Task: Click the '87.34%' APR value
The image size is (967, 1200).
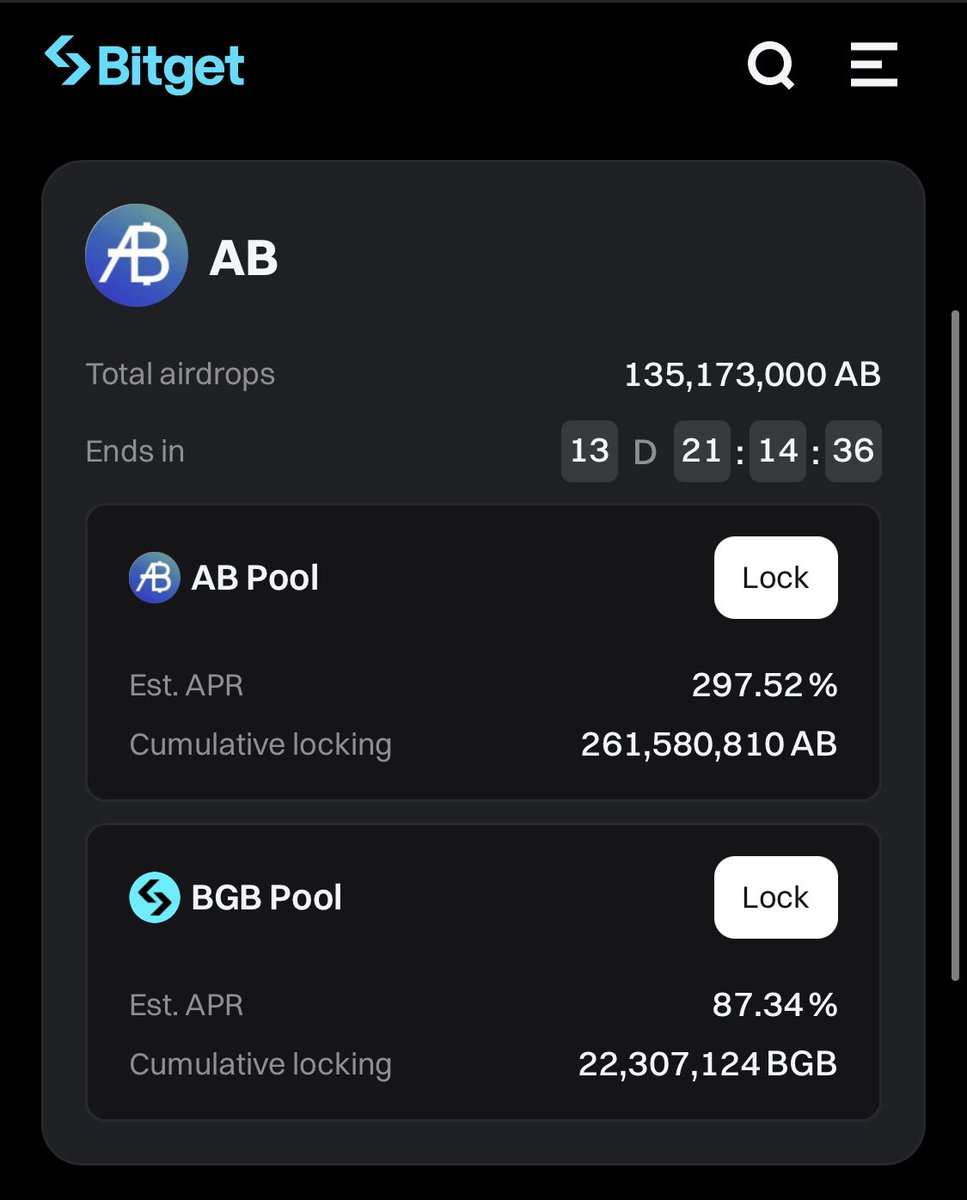Action: 774,1005
